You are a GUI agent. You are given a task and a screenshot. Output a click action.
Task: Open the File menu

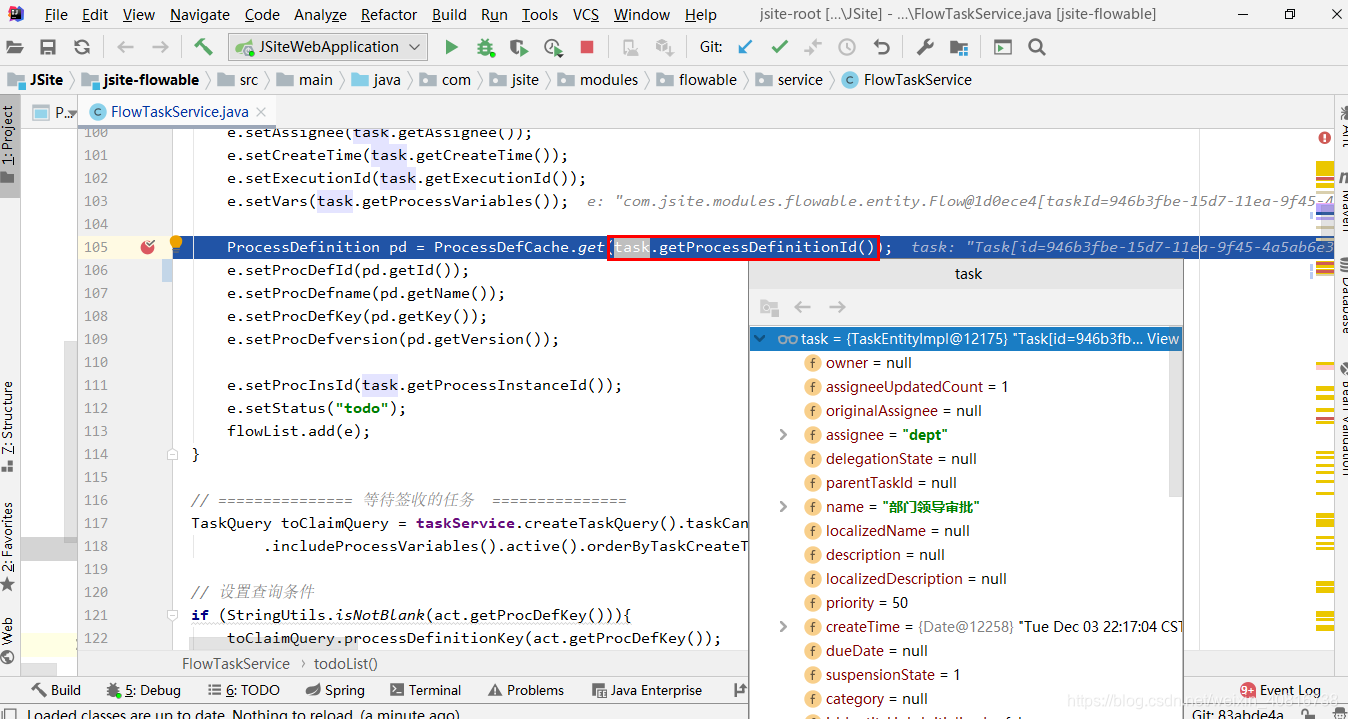[56, 15]
